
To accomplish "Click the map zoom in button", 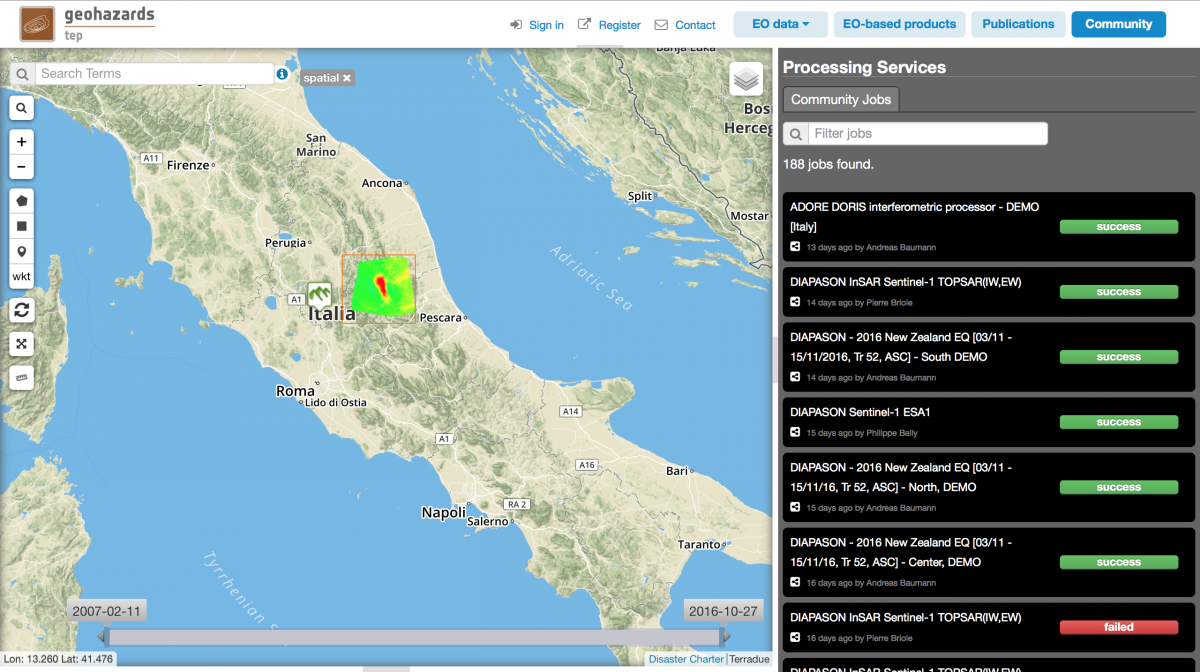I will [x=21, y=142].
